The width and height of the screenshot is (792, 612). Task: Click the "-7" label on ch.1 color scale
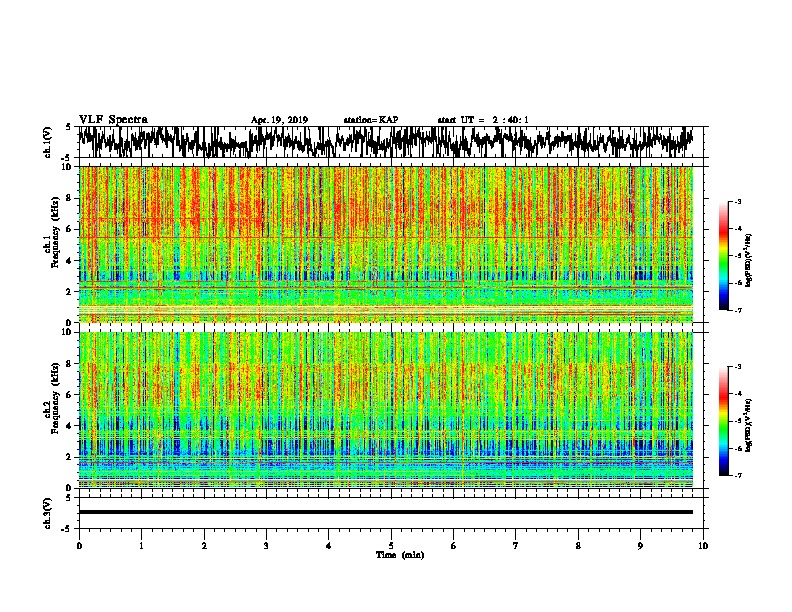coord(737,310)
